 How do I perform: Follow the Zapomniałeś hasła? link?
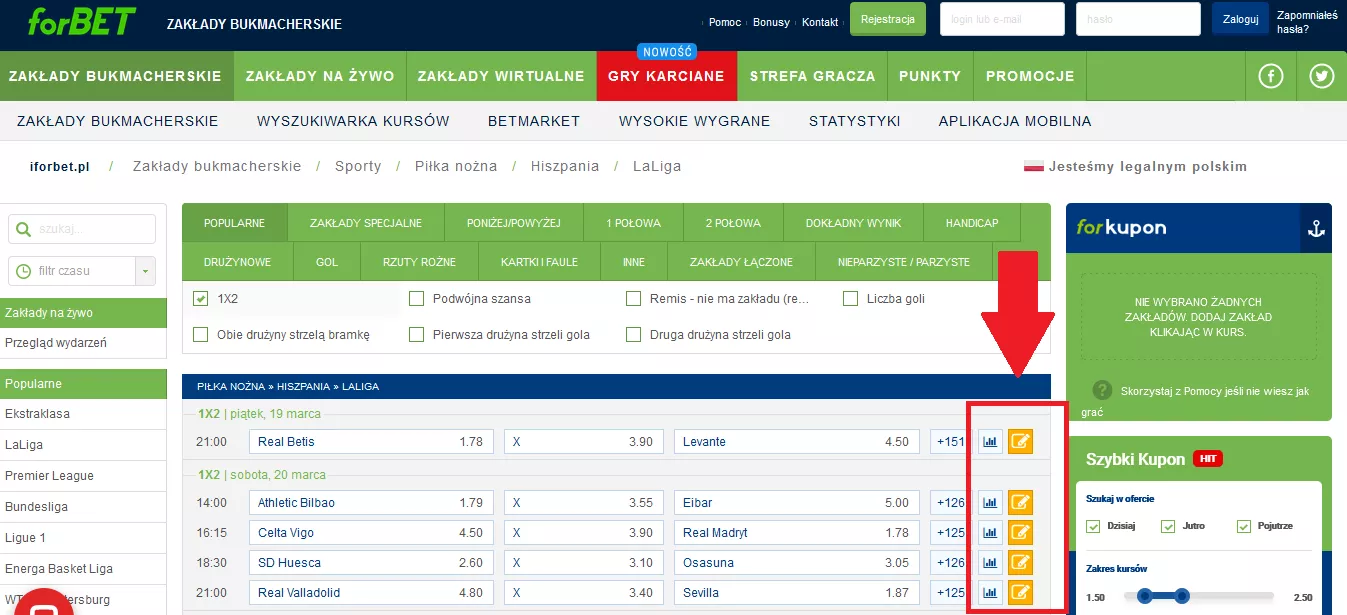coord(1307,22)
